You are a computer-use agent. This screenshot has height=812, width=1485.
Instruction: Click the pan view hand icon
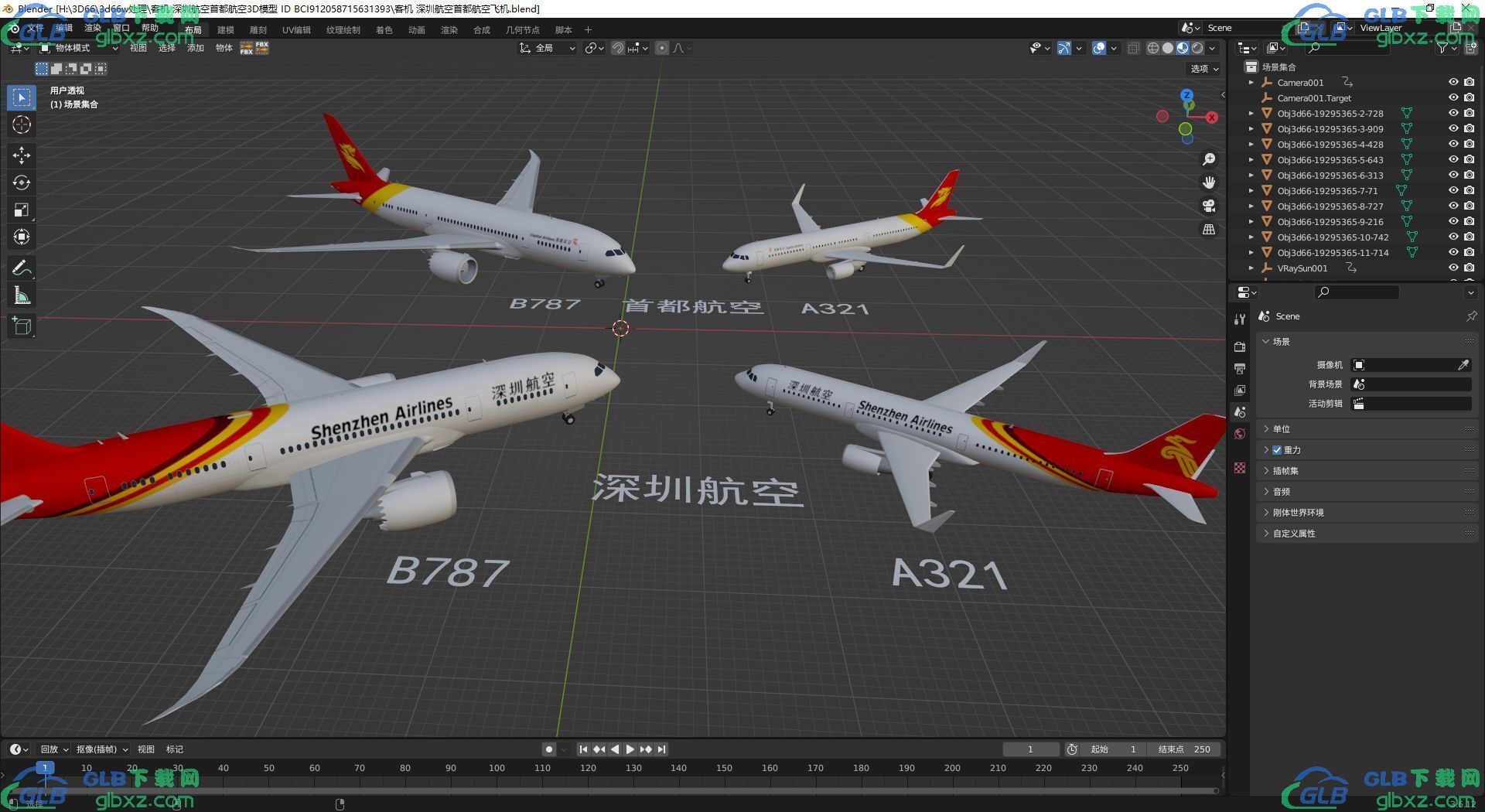click(1209, 183)
